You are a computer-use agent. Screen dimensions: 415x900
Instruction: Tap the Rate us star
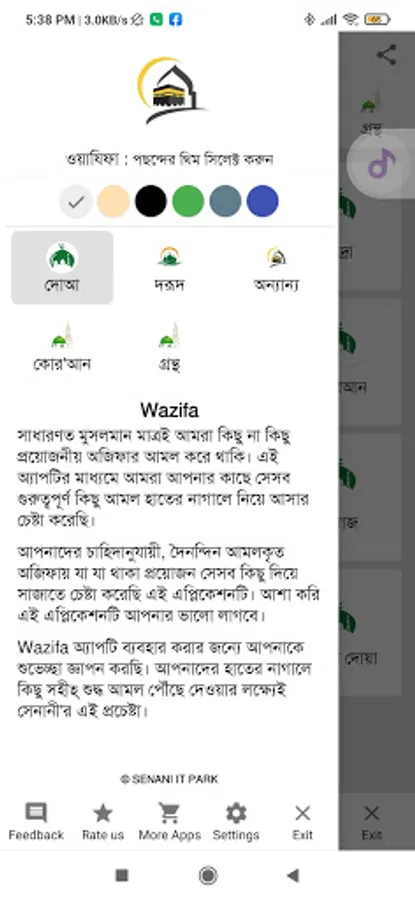(103, 822)
